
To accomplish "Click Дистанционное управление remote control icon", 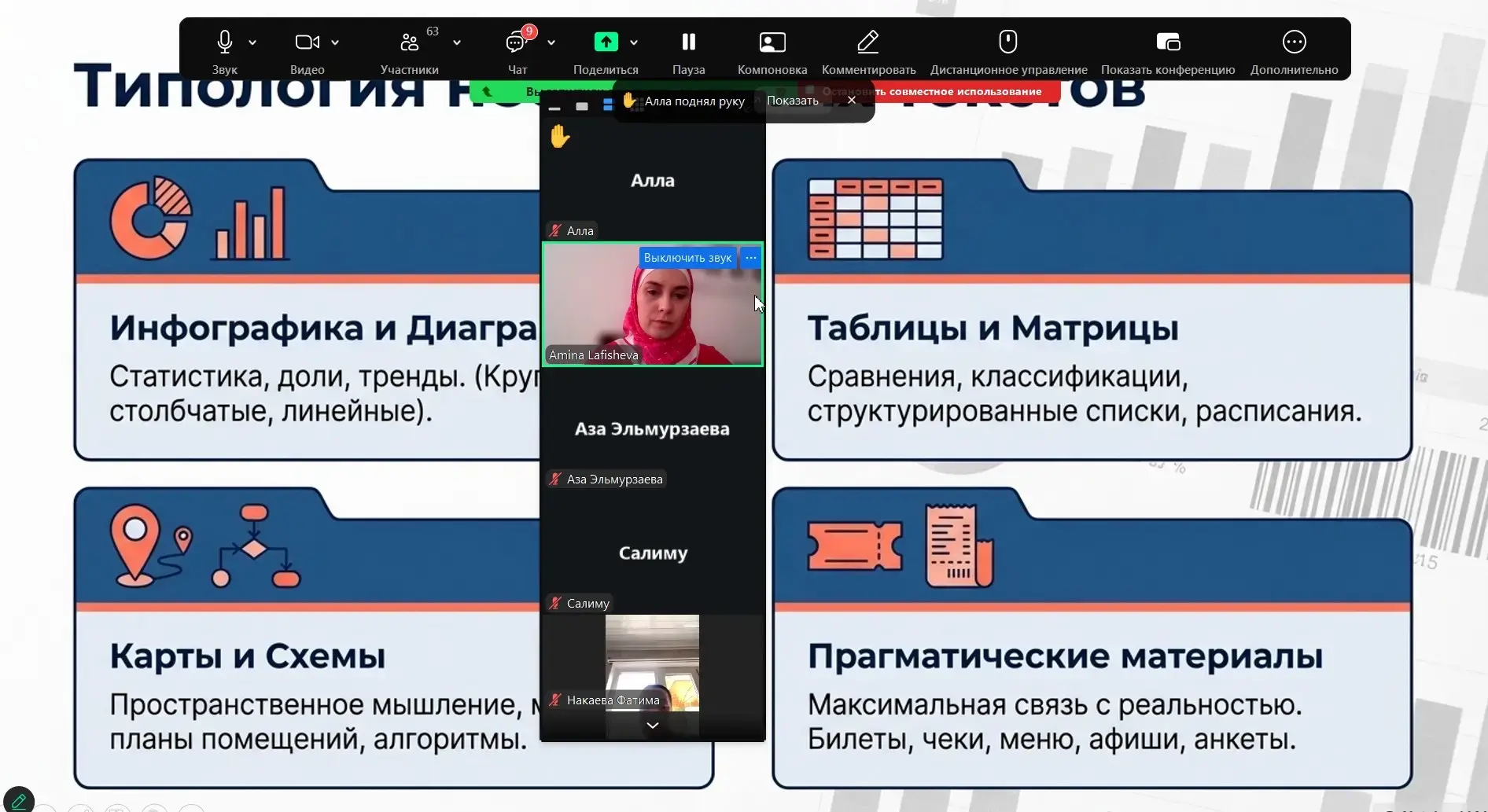I will point(1007,42).
